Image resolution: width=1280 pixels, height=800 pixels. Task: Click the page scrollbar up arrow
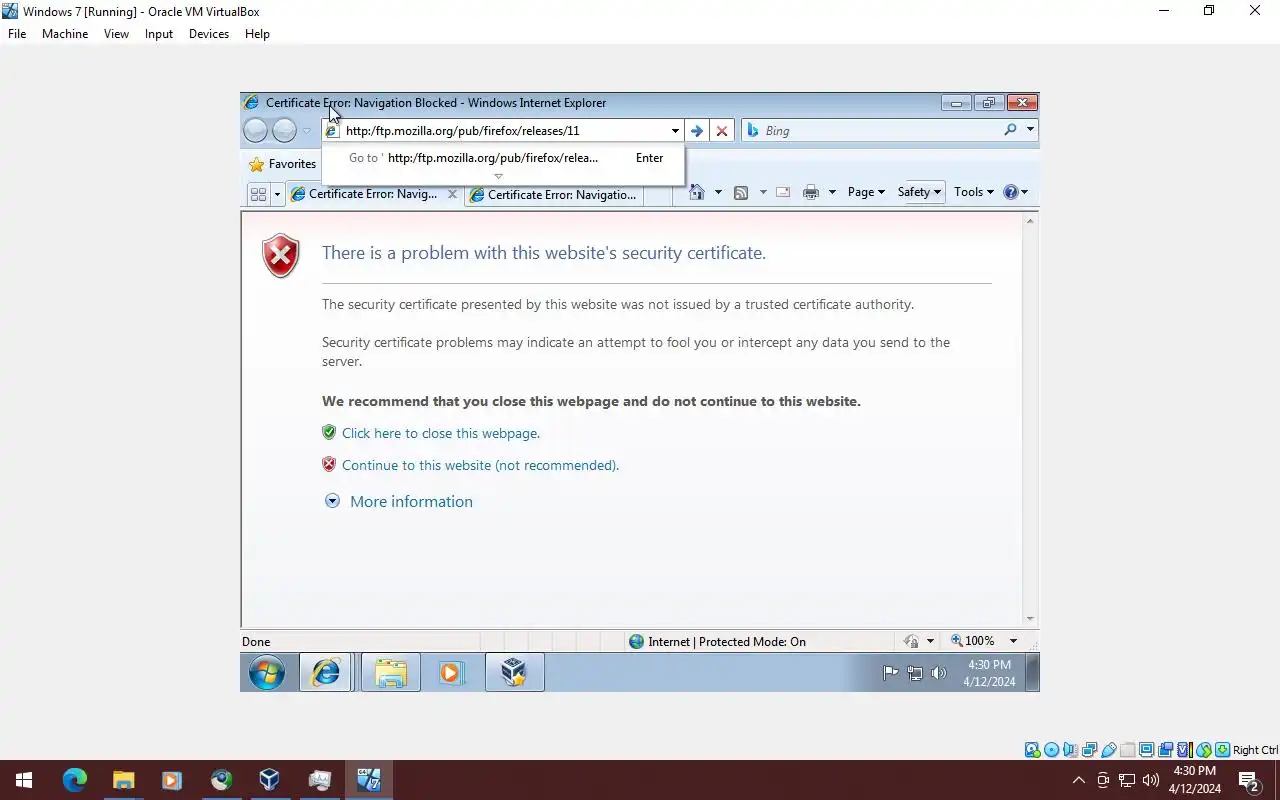tap(1030, 220)
